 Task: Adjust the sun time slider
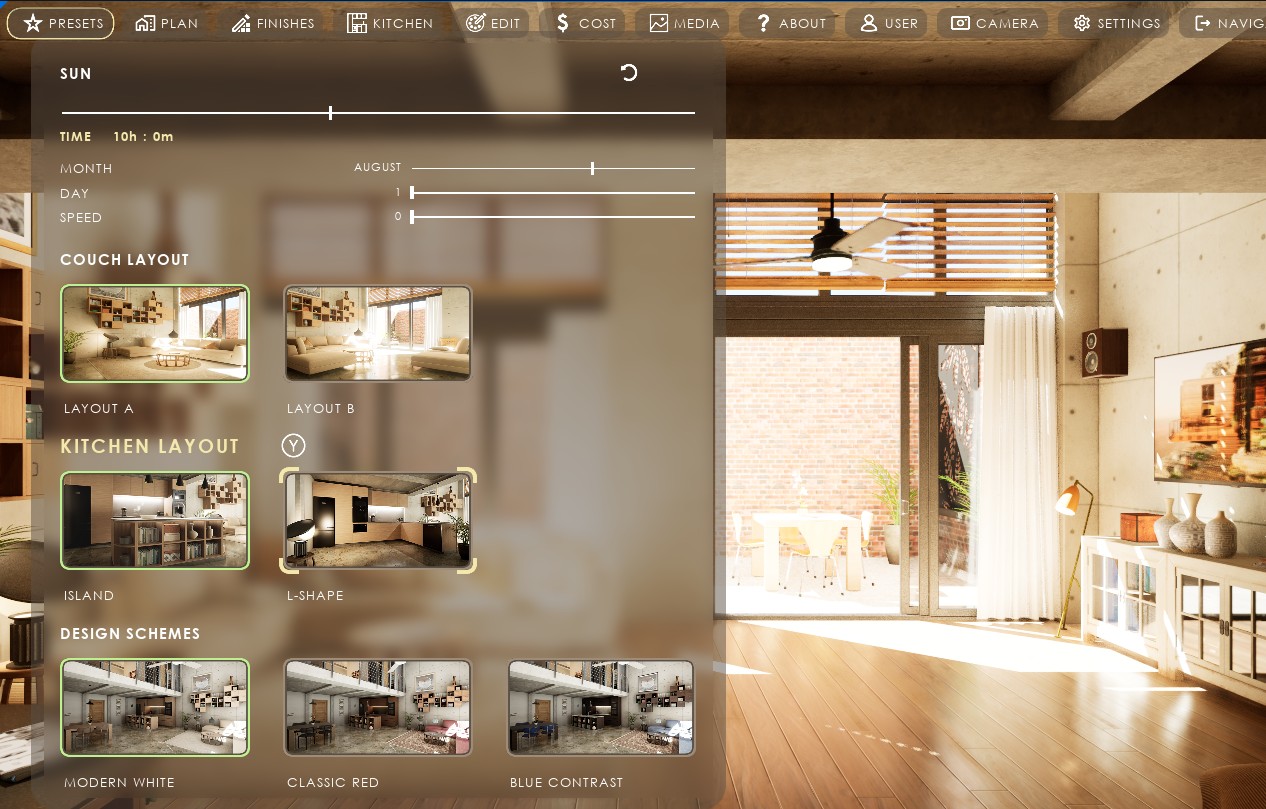(x=378, y=113)
